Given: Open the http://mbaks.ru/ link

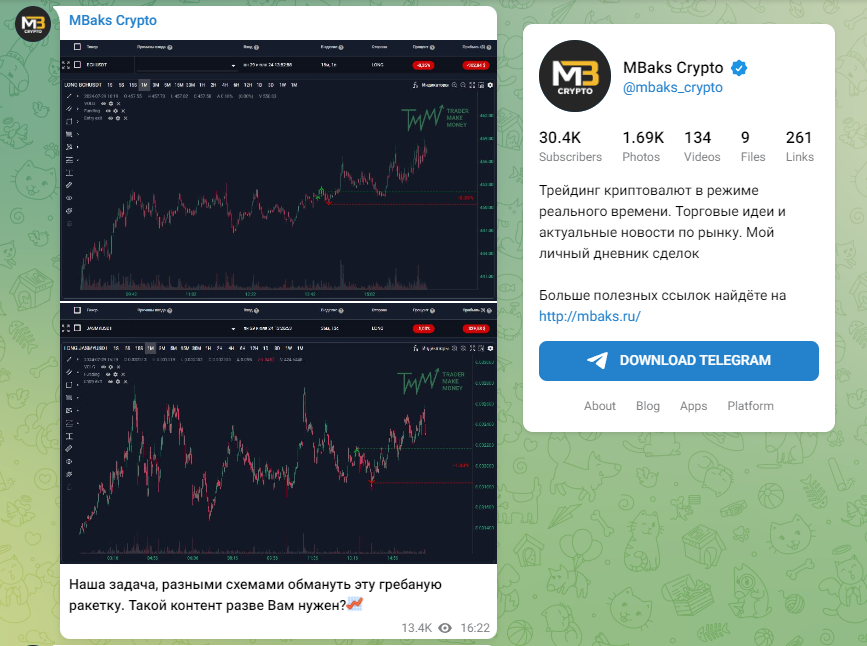Looking at the screenshot, I should [x=589, y=316].
